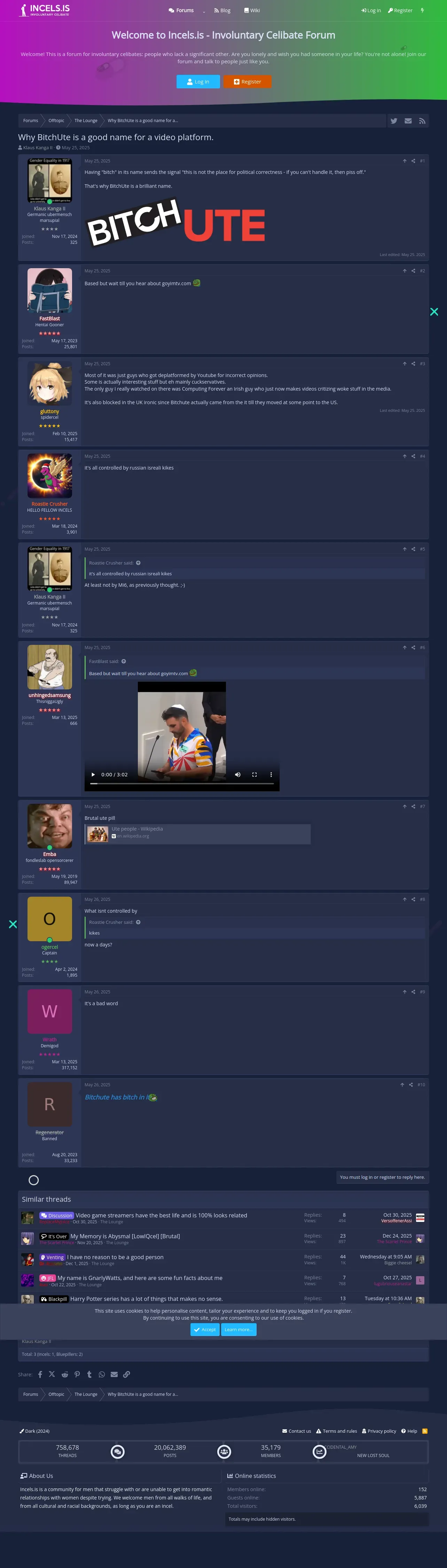Share thread via WhatsApp icon
This screenshot has height=1568, width=447.
102,1375
